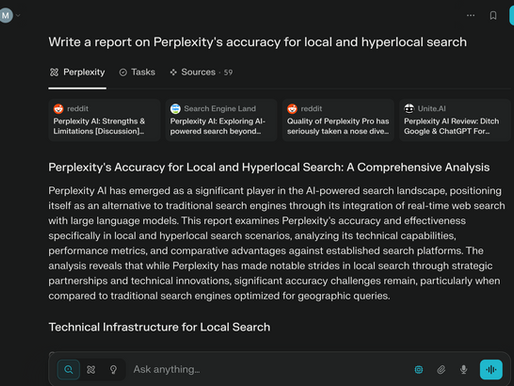Viewport: 514px width, 386px height.
Task: Click the Search Engine Land favicon
Action: (x=175, y=109)
